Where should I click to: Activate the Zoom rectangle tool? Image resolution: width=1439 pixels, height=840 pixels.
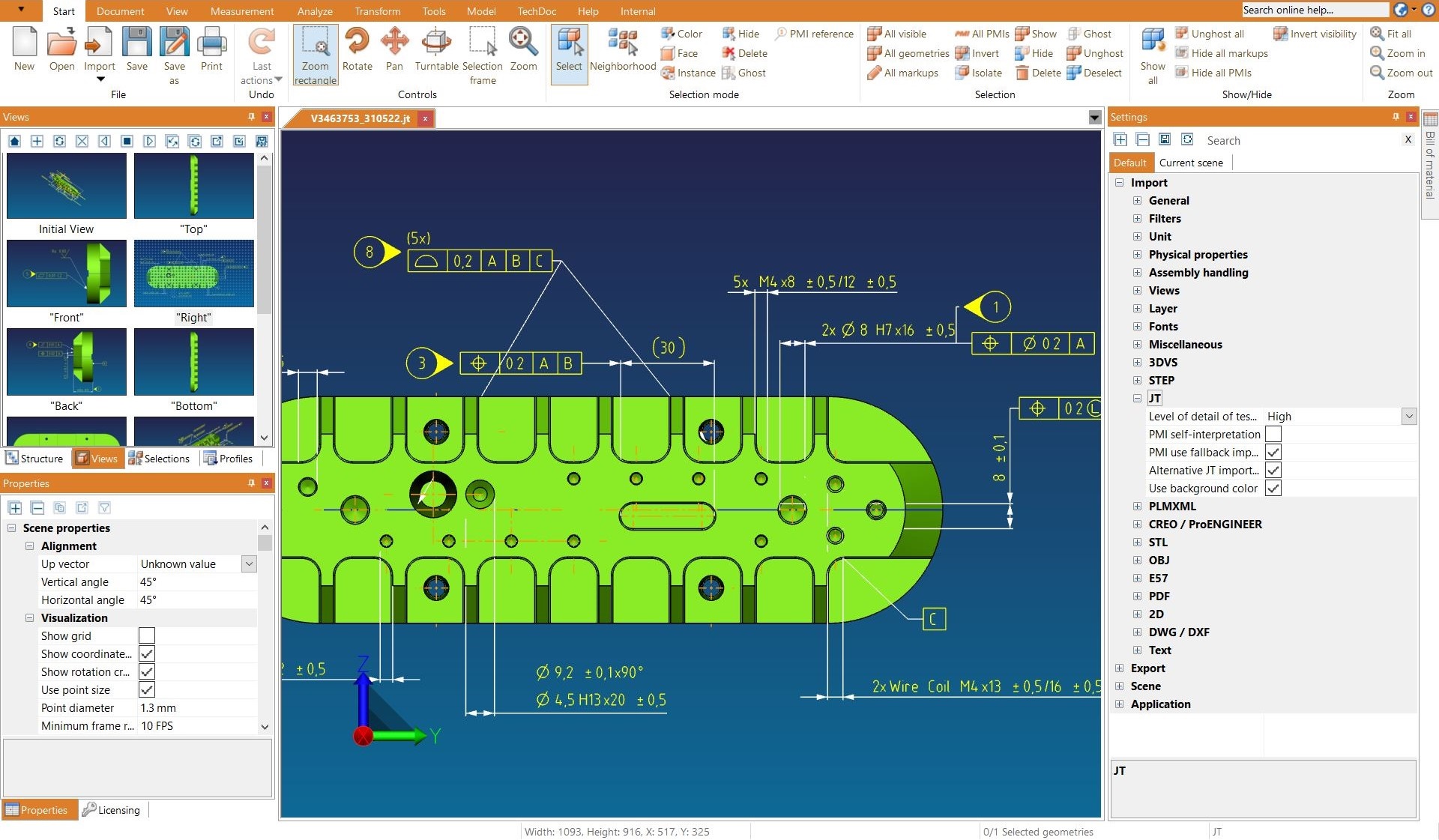(x=315, y=52)
